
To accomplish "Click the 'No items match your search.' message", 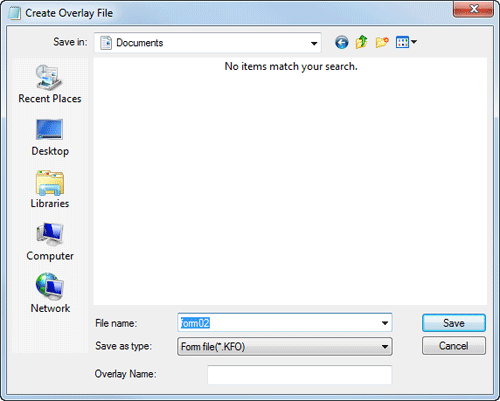I will click(x=291, y=66).
